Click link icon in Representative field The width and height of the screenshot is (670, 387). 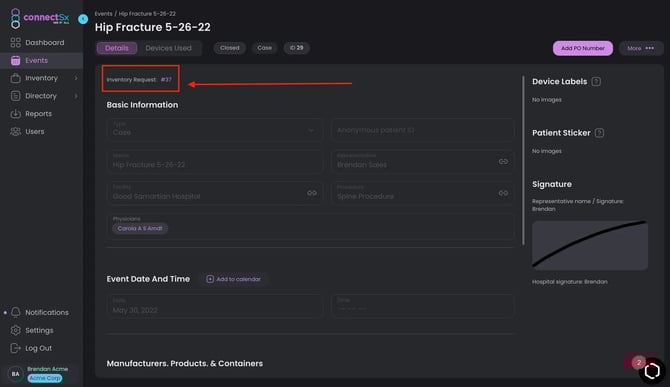click(x=503, y=161)
